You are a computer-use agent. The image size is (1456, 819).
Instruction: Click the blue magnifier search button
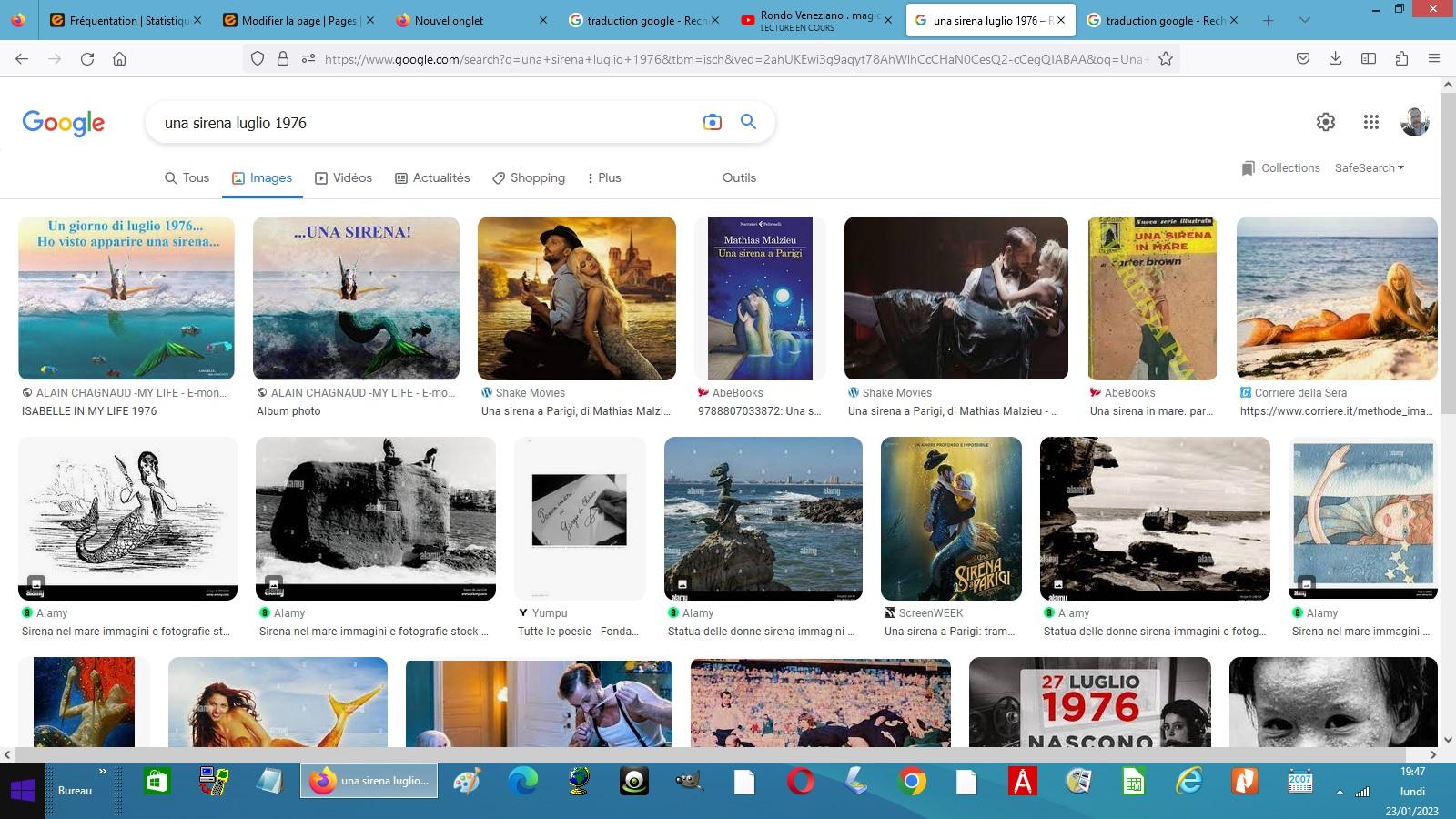coord(748,122)
